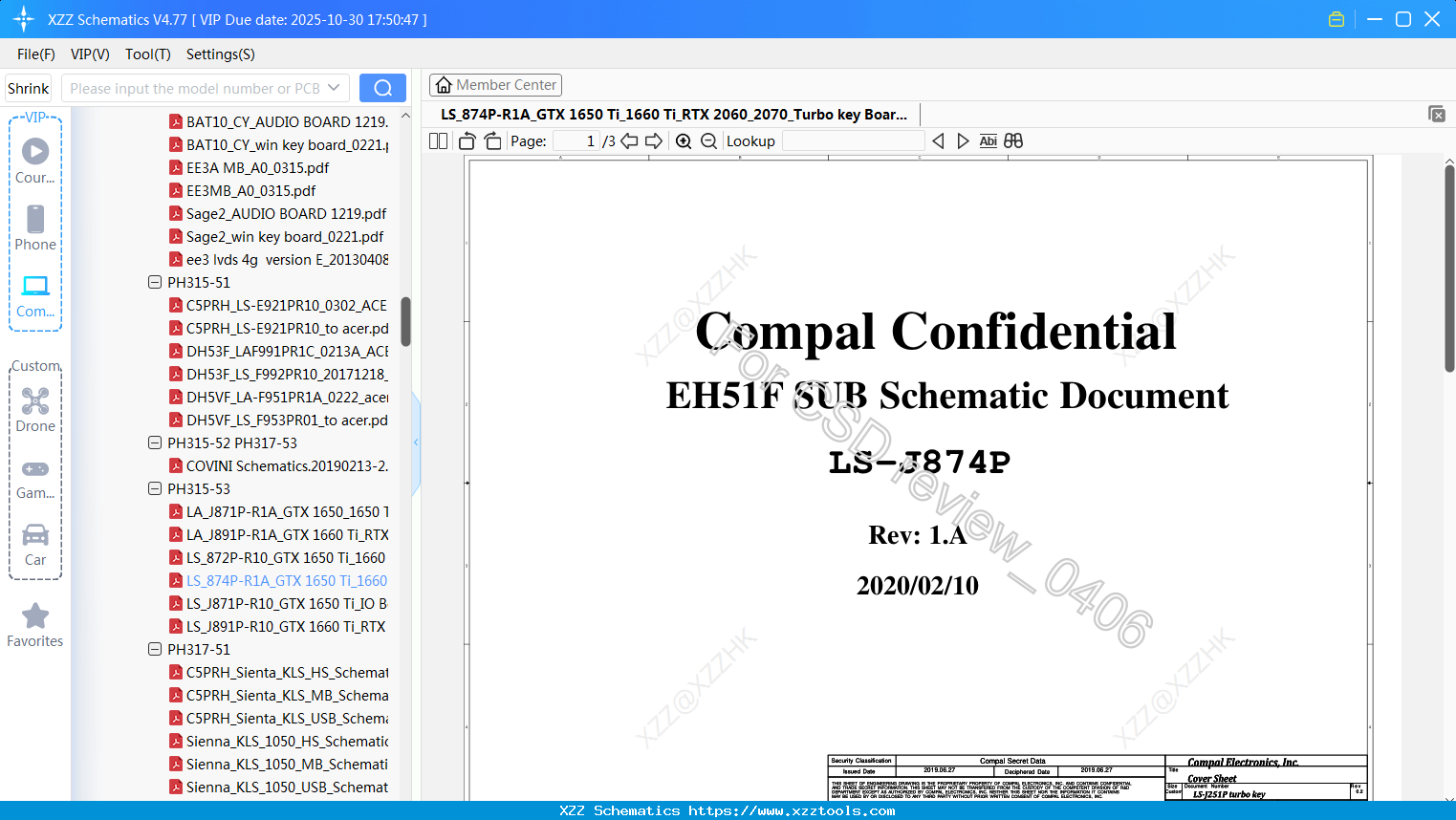Screen dimensions: 1456x820
Task: Rotate the page clockwise
Action: pos(492,141)
